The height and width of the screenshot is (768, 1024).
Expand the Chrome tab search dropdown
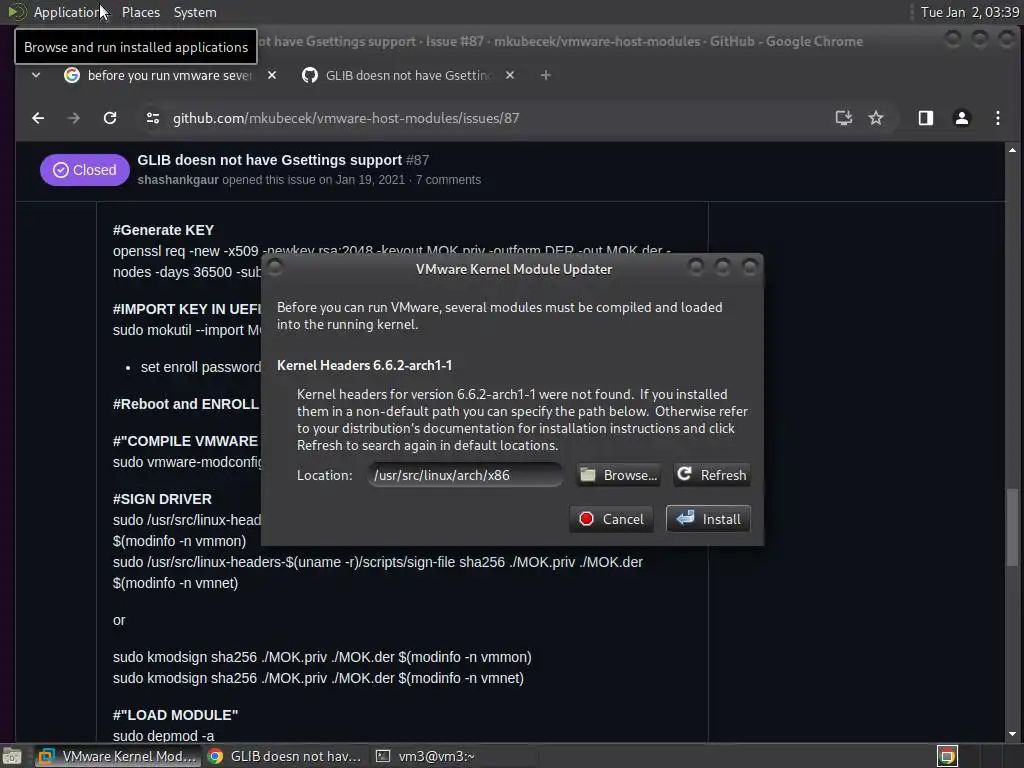pos(36,76)
